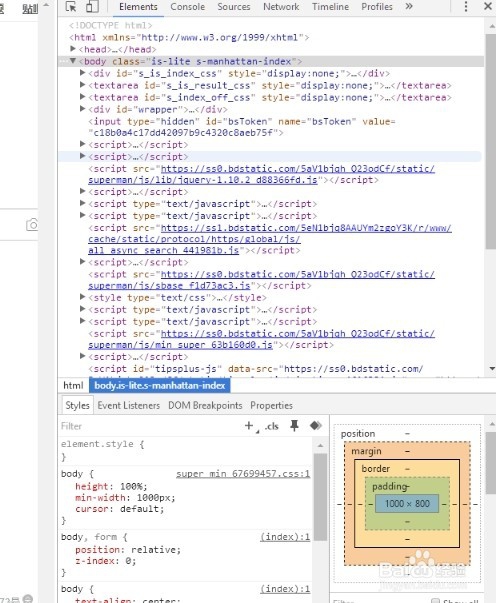Click the element.style rule
Image resolution: width=496 pixels, height=603 pixels.
(102, 444)
